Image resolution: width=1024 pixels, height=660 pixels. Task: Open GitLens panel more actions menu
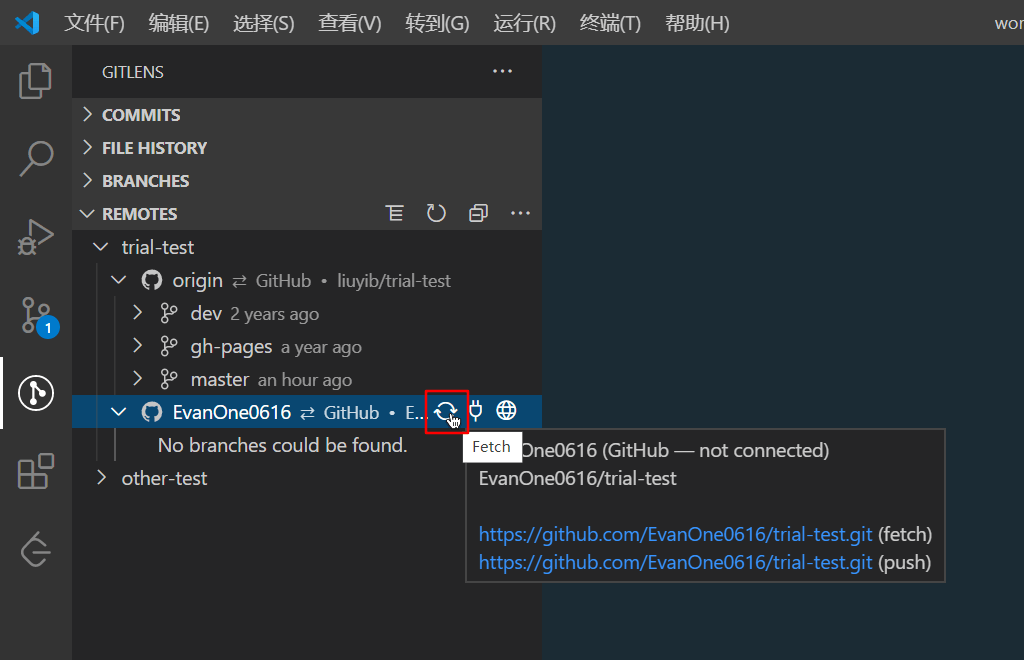502,71
